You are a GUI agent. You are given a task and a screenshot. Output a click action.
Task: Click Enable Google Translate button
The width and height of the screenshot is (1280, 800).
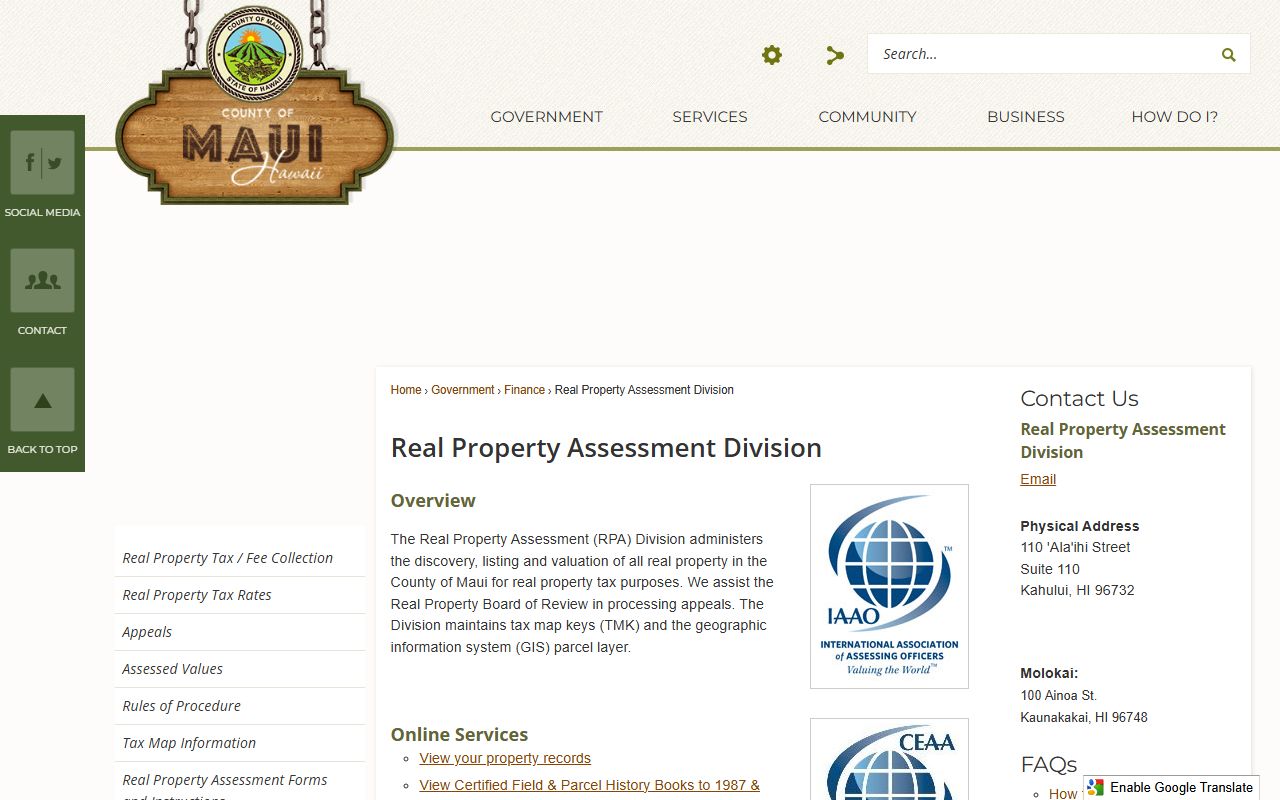point(1171,787)
